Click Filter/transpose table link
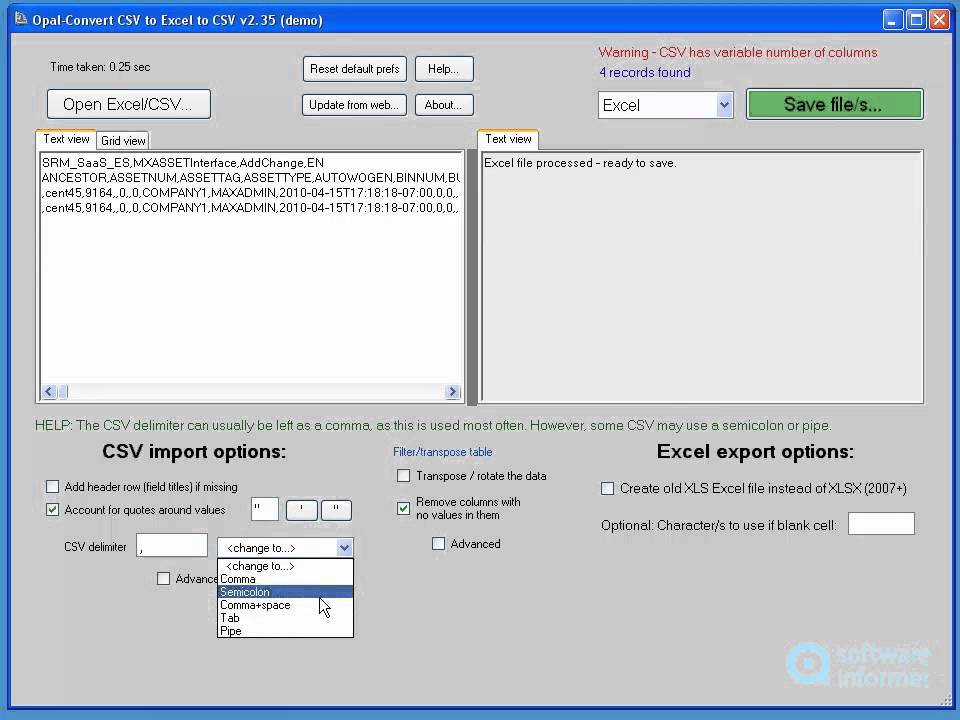The width and height of the screenshot is (960, 720). pos(443,452)
